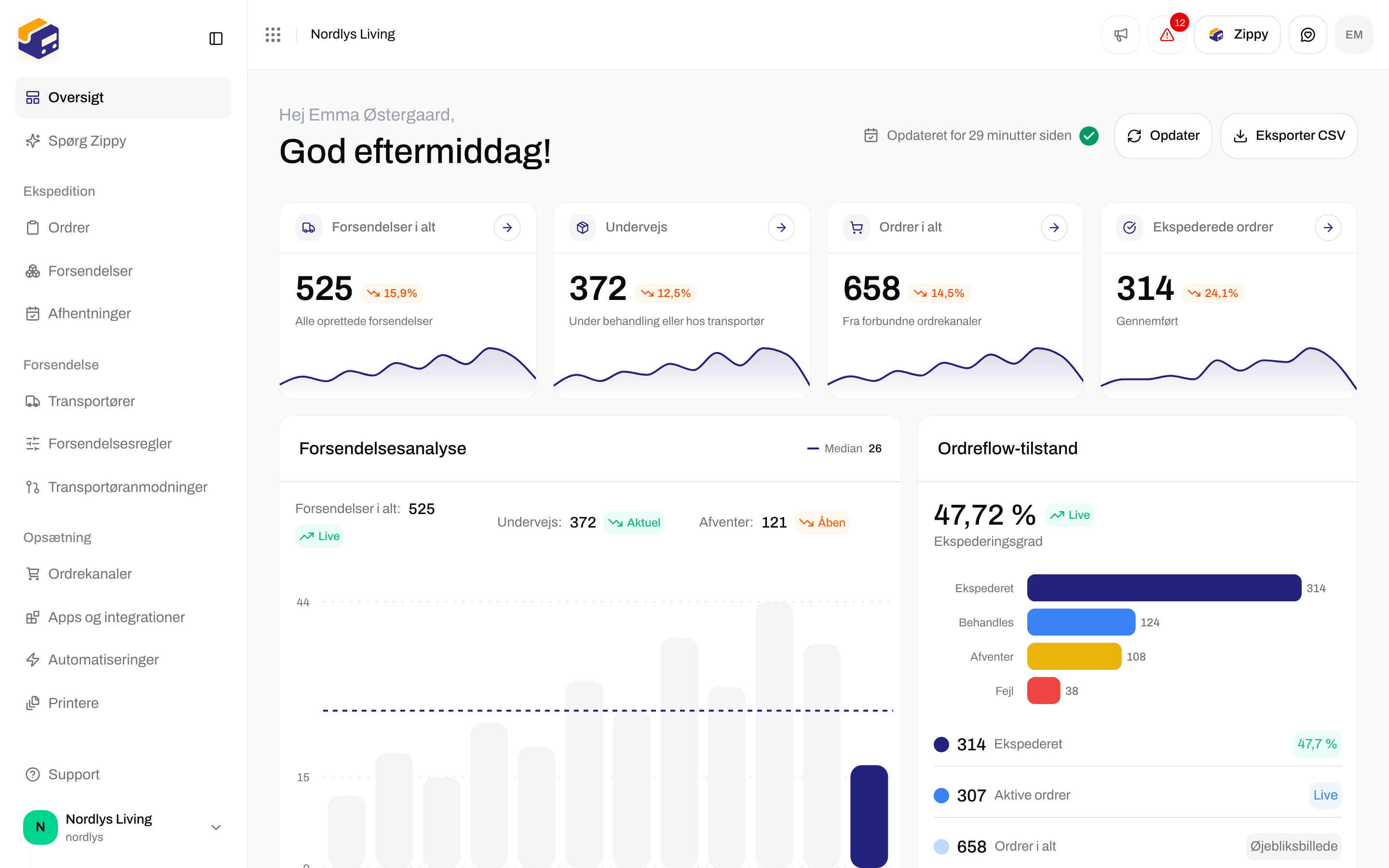
Task: Expand the Nordlys Living account switcher
Action: tap(123, 827)
